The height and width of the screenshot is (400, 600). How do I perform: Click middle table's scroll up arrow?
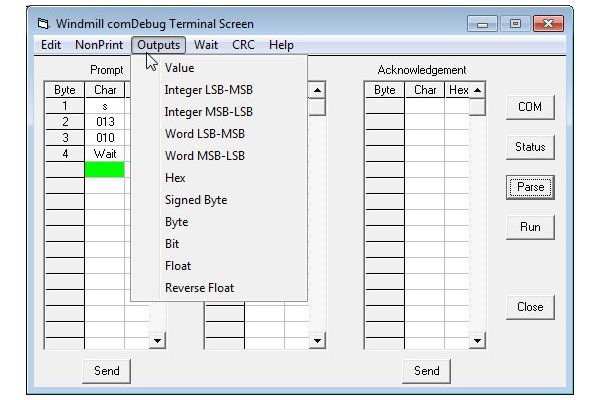point(317,90)
